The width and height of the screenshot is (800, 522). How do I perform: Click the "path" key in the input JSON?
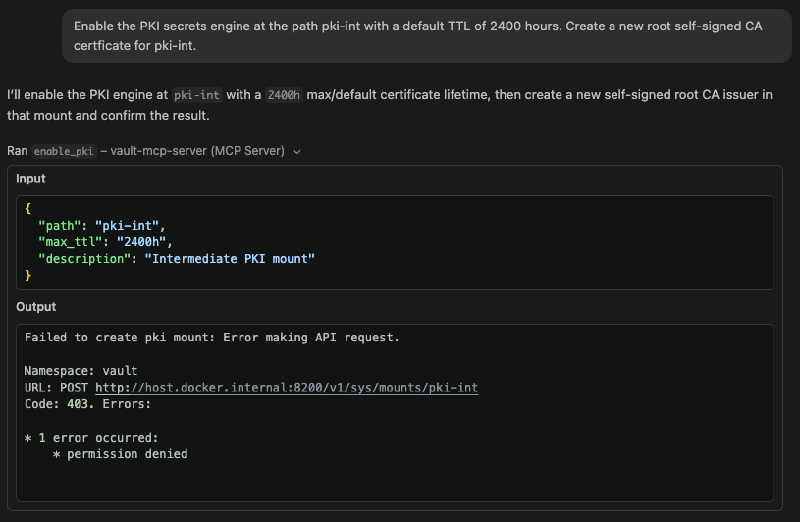tap(58, 226)
